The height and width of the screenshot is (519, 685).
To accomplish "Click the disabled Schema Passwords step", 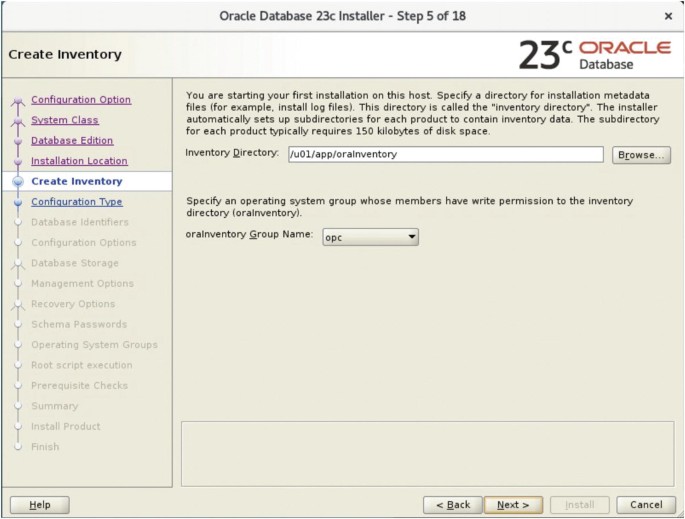I will [79, 324].
